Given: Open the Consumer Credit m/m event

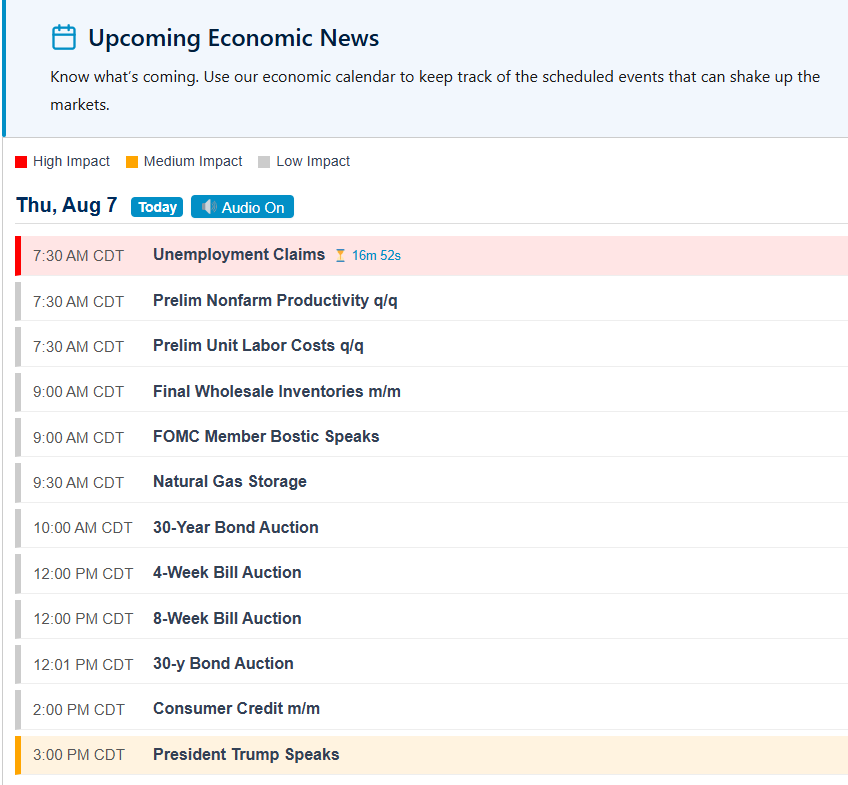Looking at the screenshot, I should (x=432, y=709).
